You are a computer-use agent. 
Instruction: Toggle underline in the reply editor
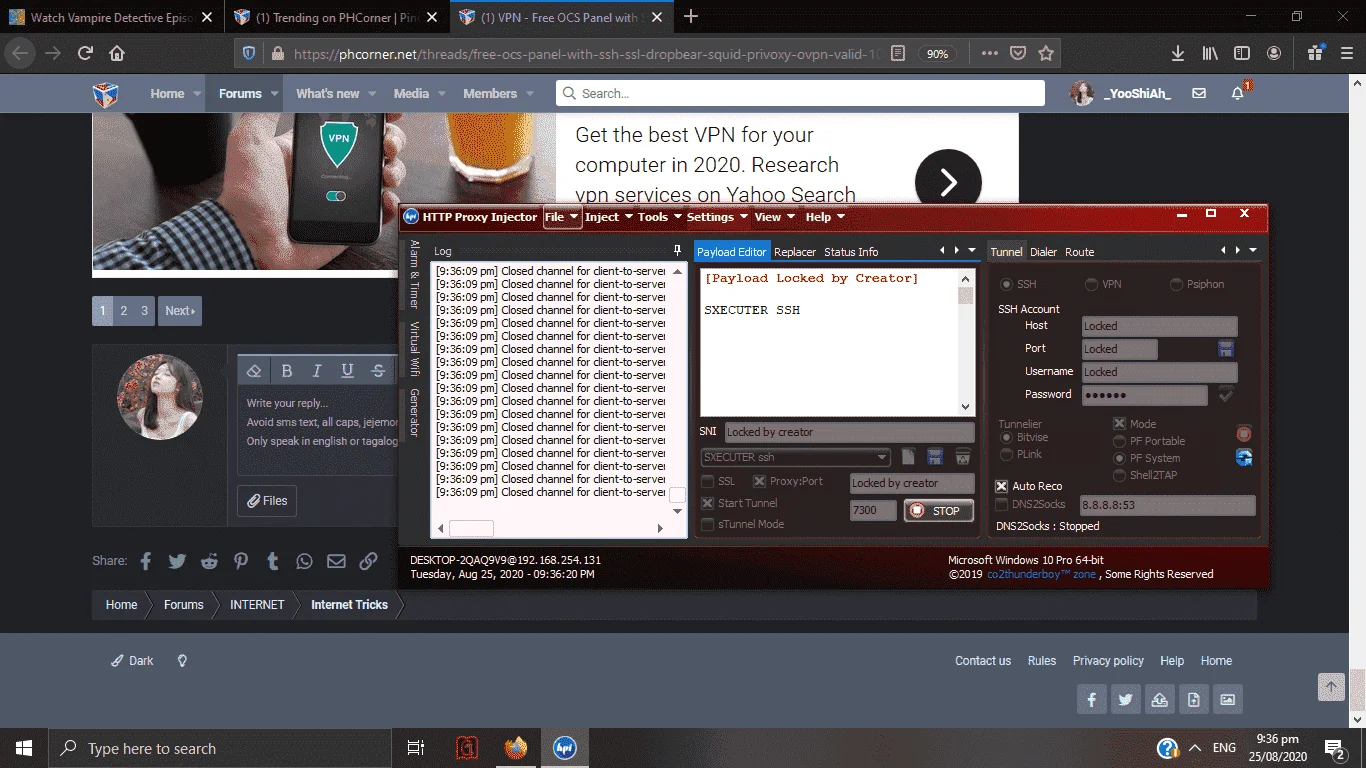pos(347,371)
